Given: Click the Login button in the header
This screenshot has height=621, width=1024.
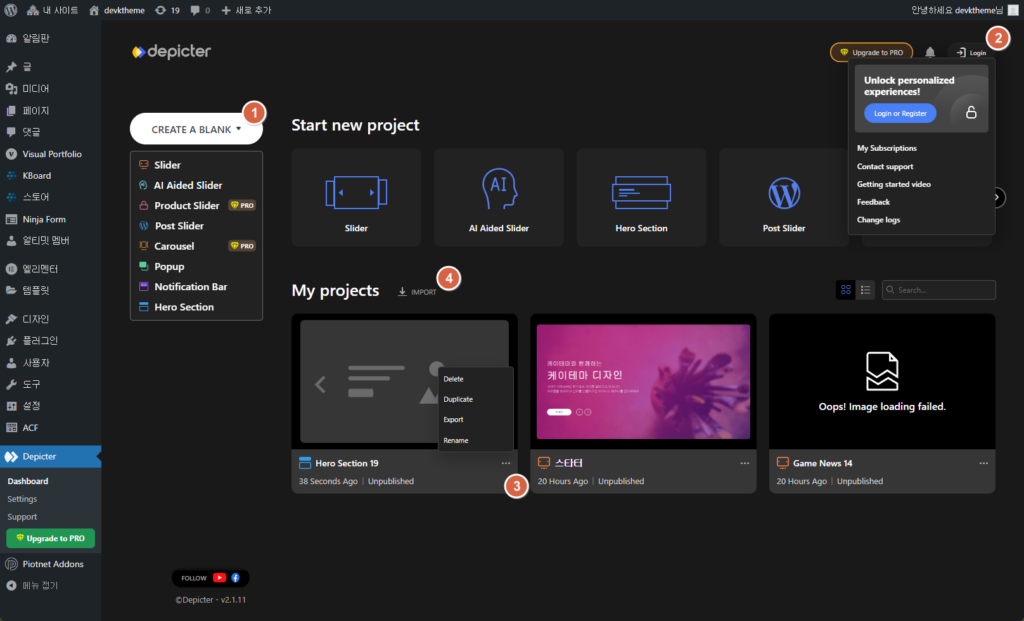Looking at the screenshot, I should pyautogui.click(x=971, y=52).
